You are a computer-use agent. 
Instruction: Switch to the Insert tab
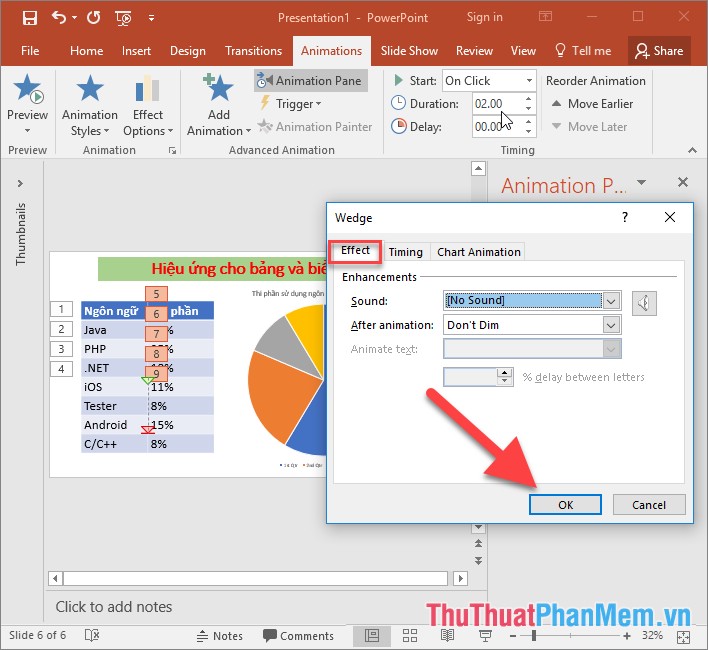click(x=136, y=51)
